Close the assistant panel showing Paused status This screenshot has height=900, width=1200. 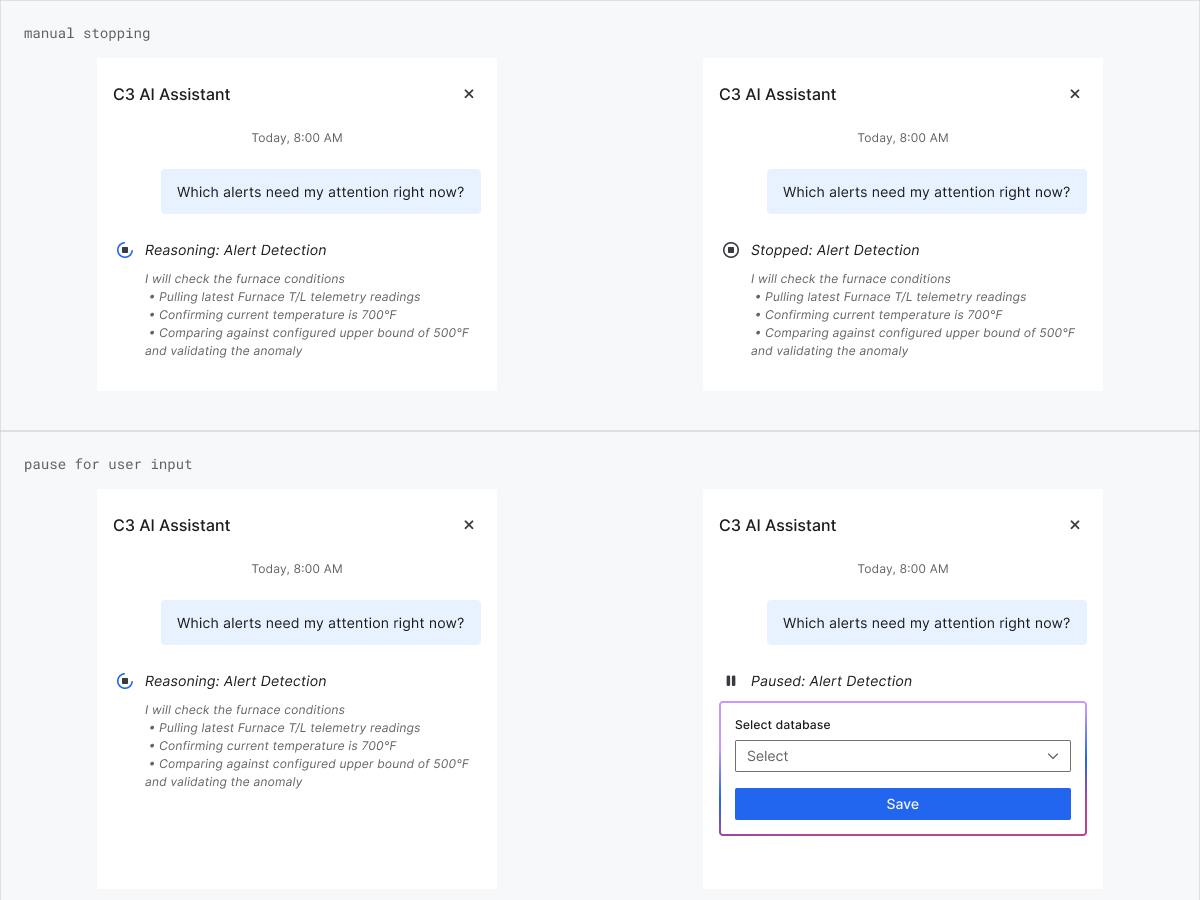pos(1075,525)
